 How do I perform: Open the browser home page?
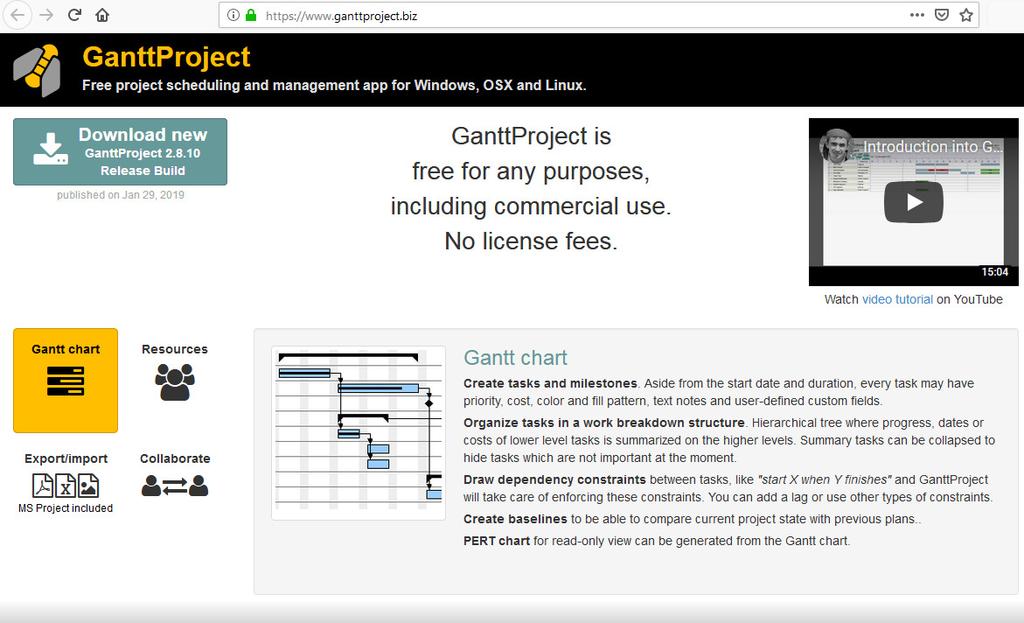point(103,15)
